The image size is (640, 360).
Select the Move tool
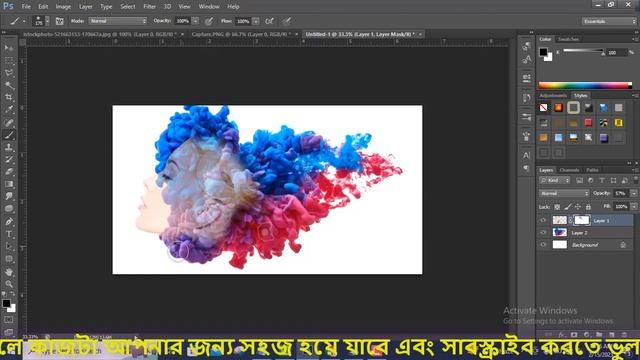click(9, 48)
